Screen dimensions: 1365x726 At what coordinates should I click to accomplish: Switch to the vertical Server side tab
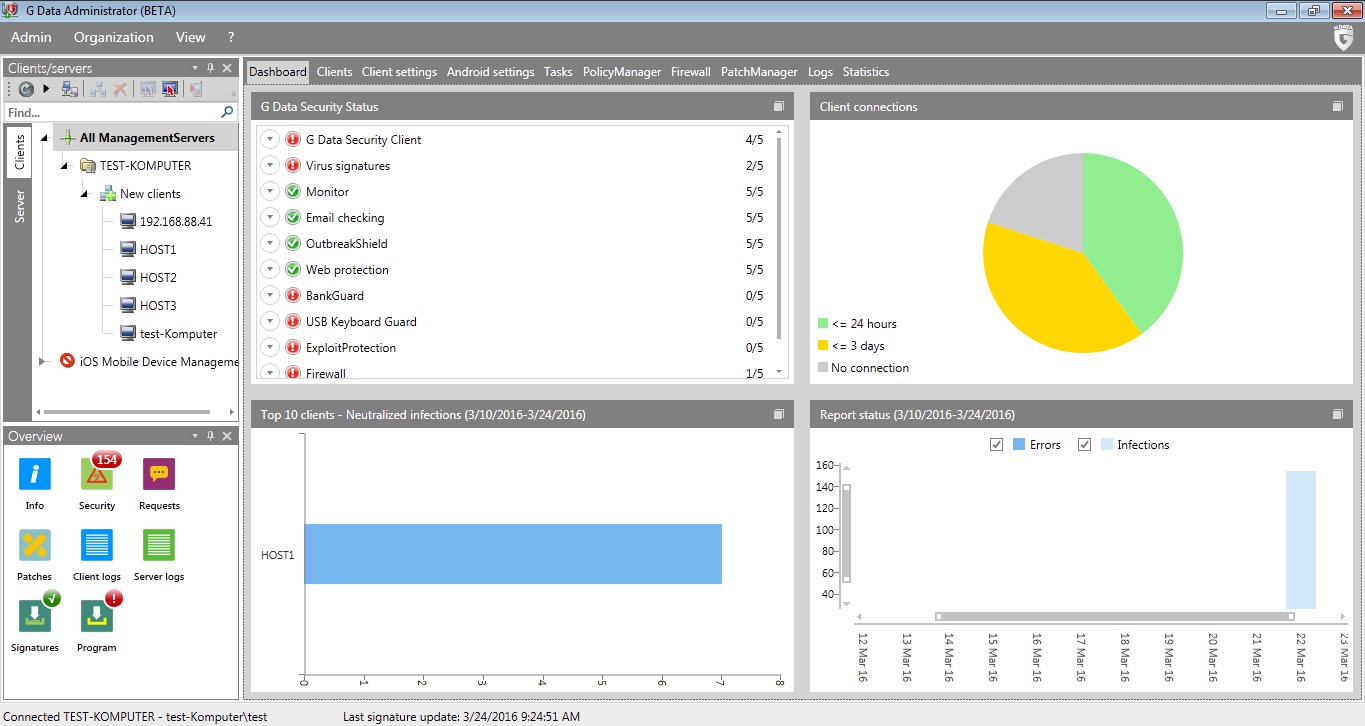(19, 205)
